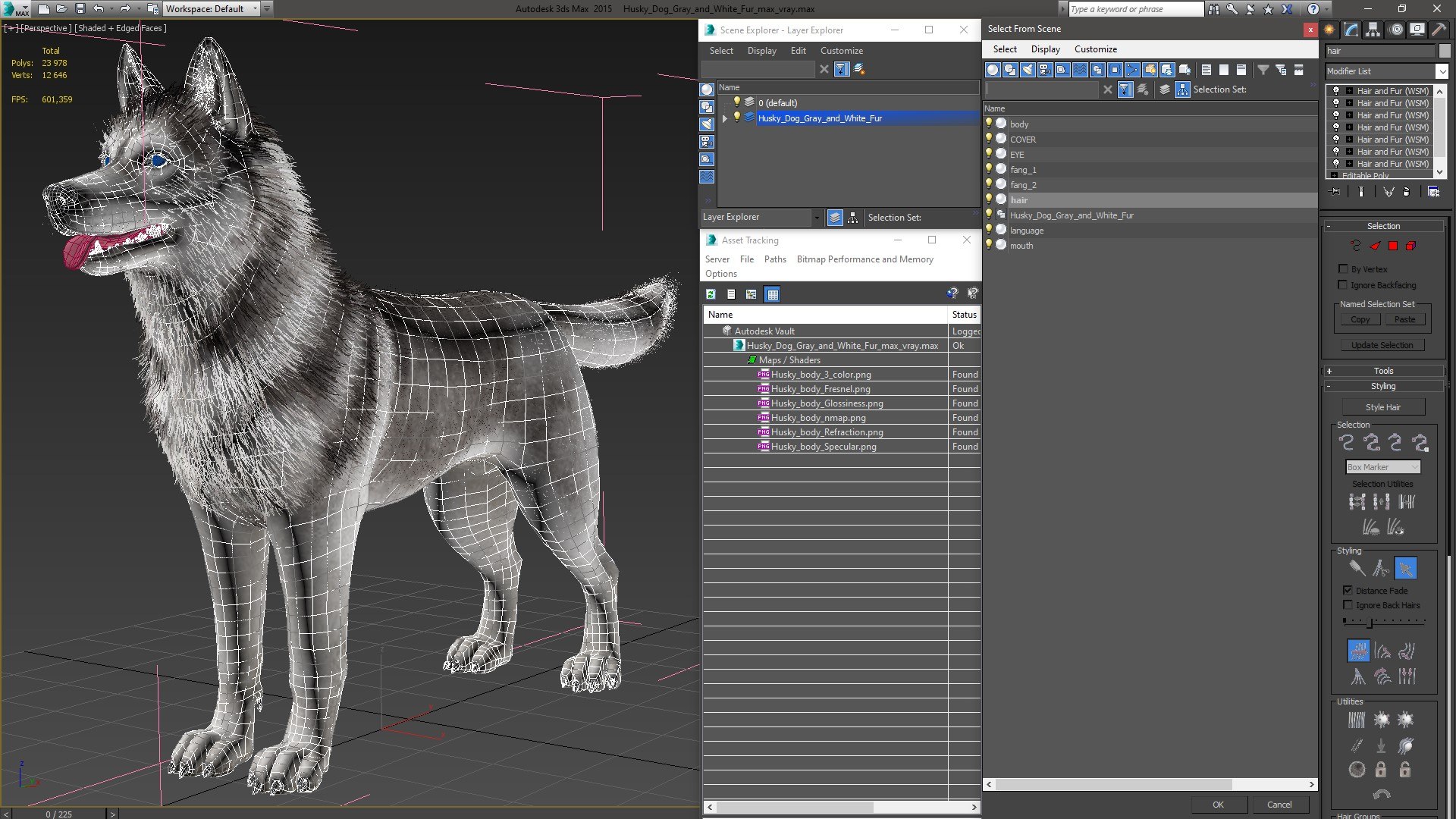Click the Undo arrow in top toolbar
Image resolution: width=1456 pixels, height=819 pixels.
(99, 9)
